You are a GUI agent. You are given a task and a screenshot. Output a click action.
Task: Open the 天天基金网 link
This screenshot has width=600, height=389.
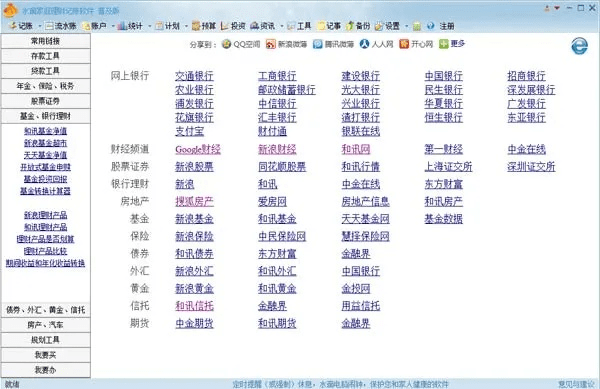(x=365, y=219)
